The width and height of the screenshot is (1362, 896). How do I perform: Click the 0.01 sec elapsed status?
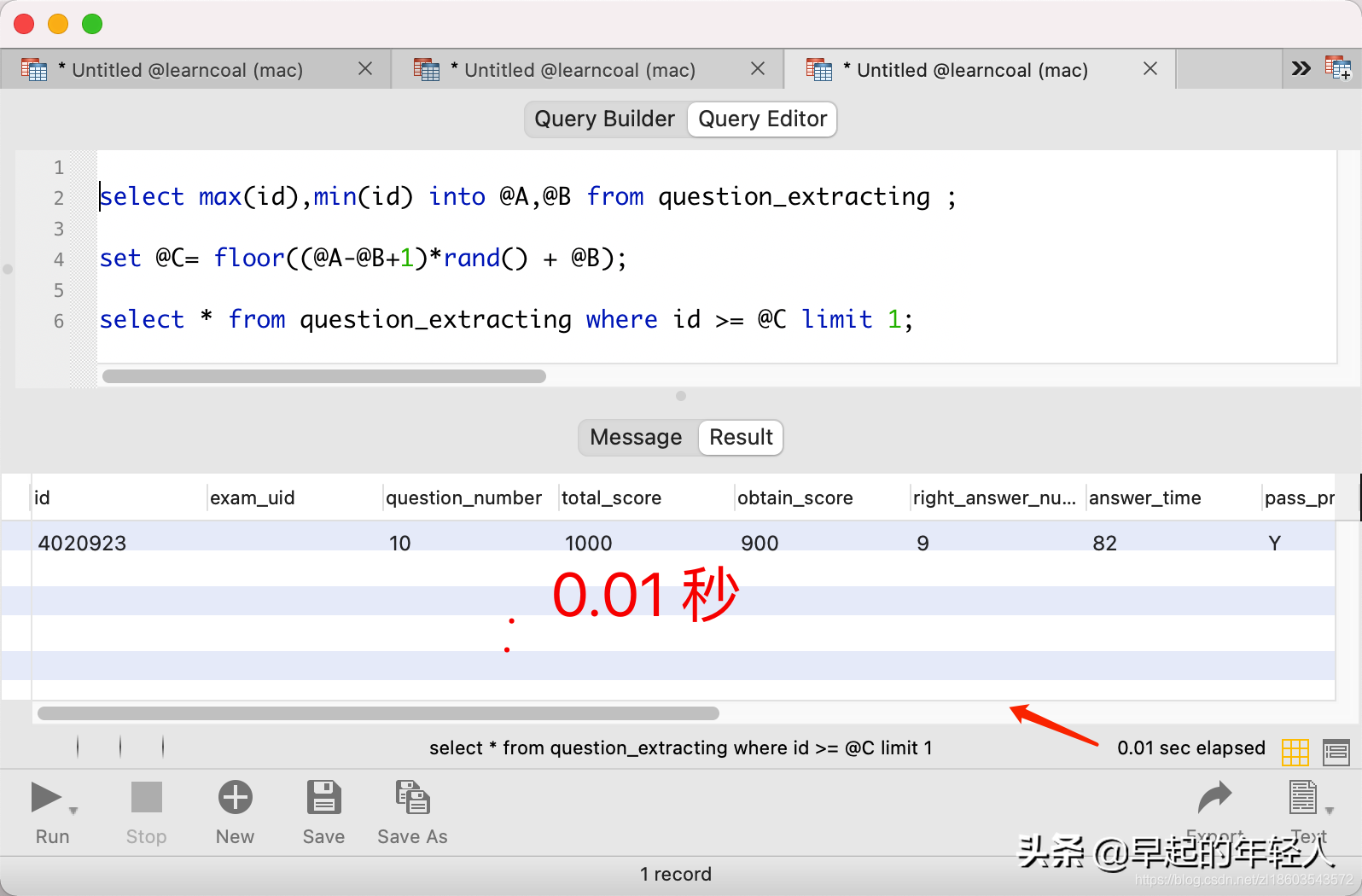pyautogui.click(x=1191, y=748)
